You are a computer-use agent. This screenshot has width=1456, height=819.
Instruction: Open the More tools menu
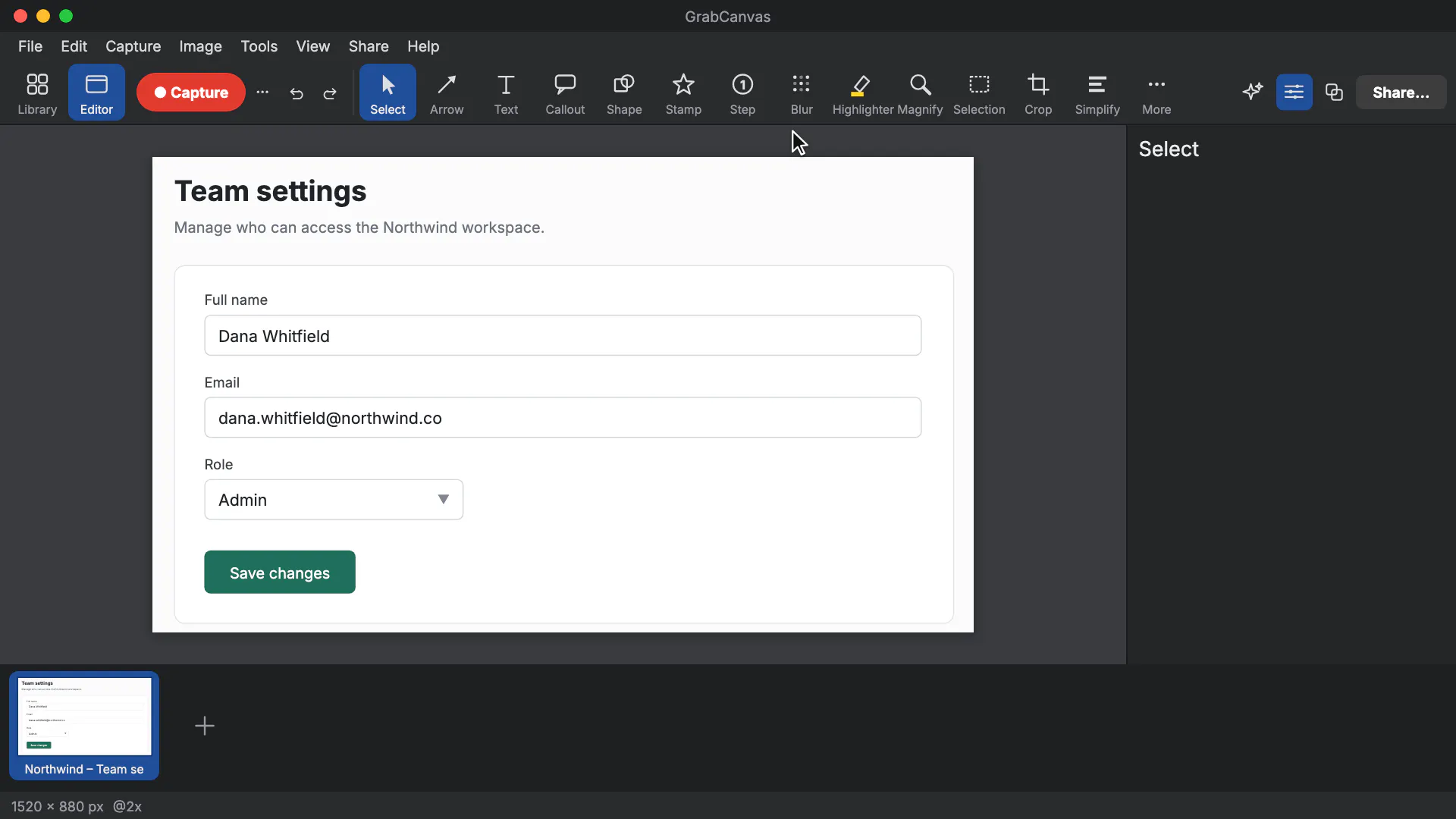click(x=1156, y=93)
